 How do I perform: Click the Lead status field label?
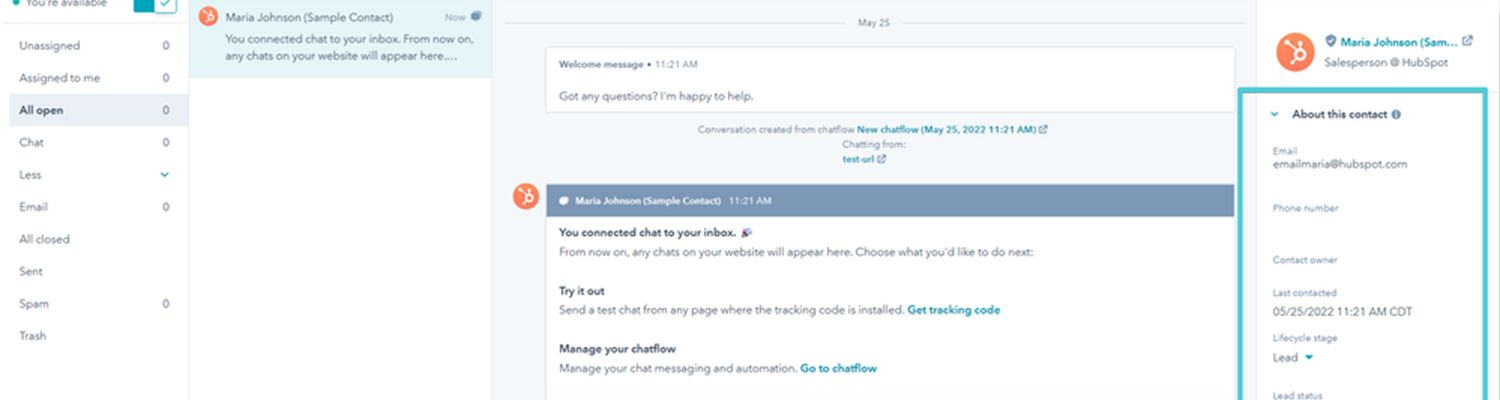click(x=1295, y=395)
